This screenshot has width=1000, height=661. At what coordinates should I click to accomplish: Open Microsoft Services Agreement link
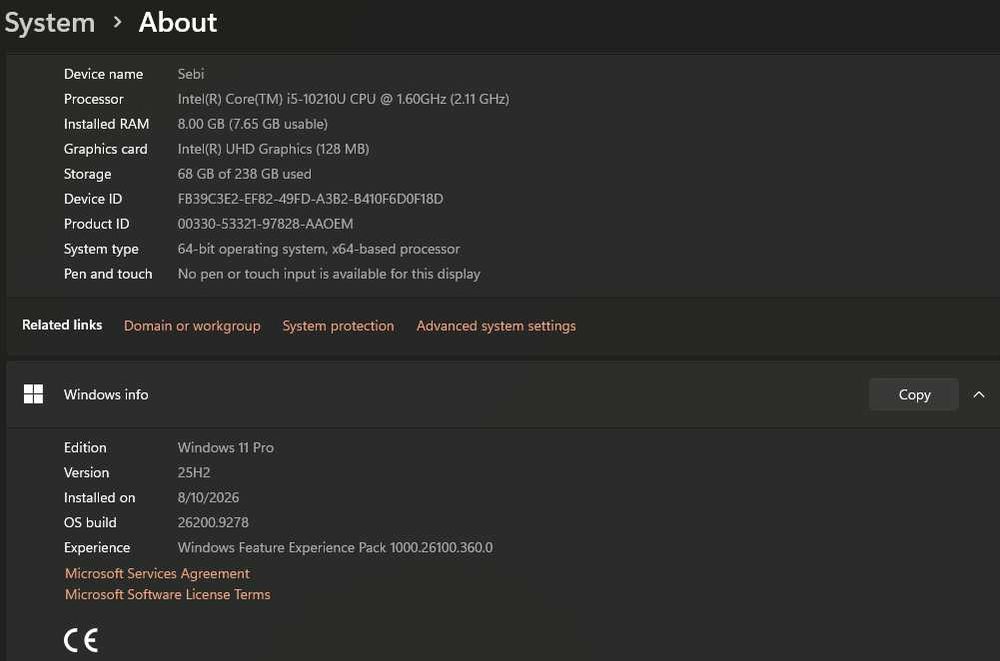[158, 574]
